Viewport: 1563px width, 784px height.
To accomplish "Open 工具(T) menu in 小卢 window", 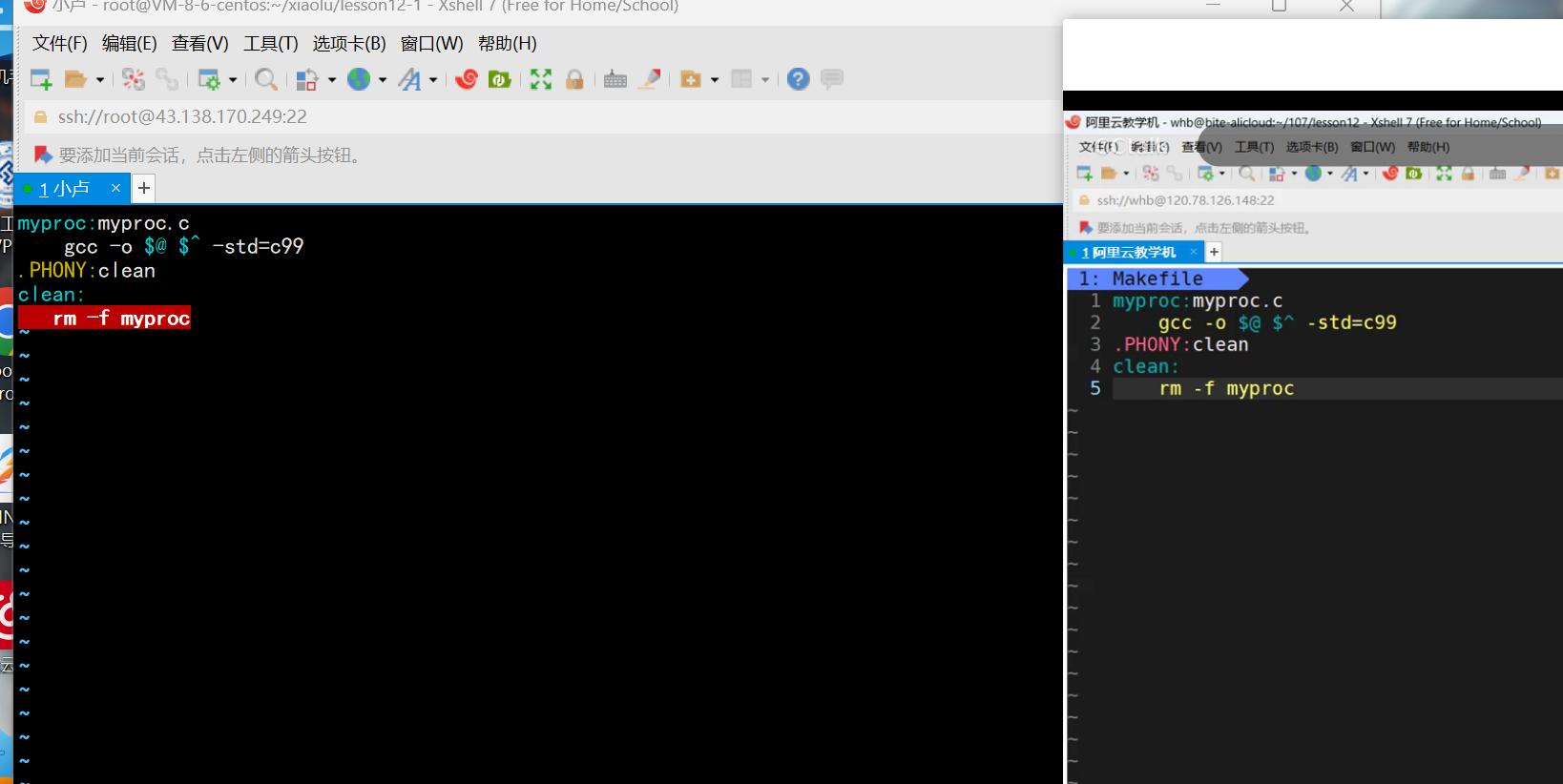I will coord(271,44).
